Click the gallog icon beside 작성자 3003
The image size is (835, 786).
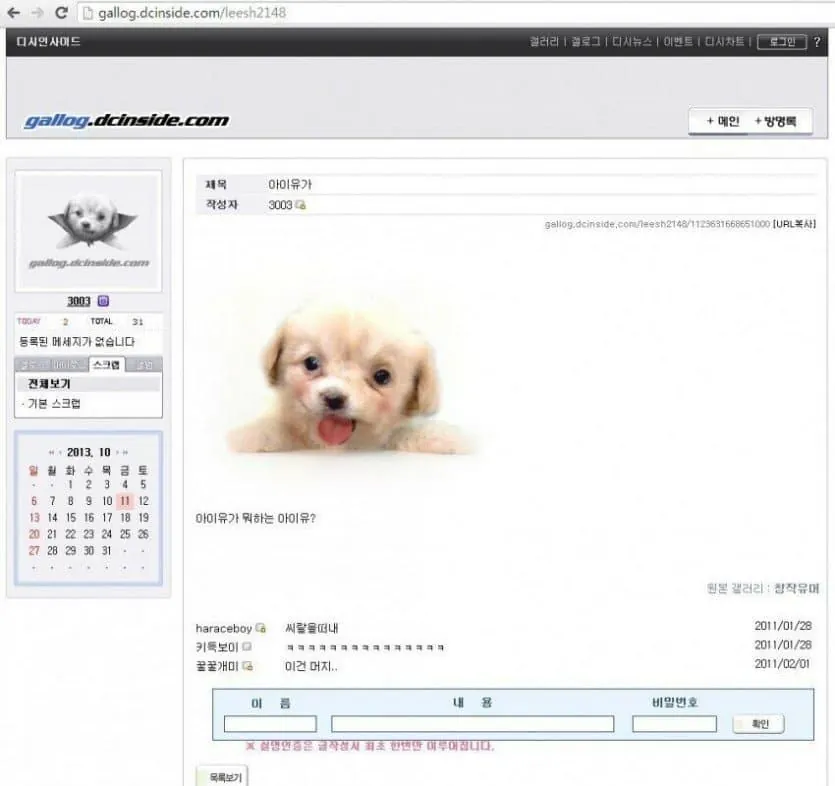[x=302, y=203]
